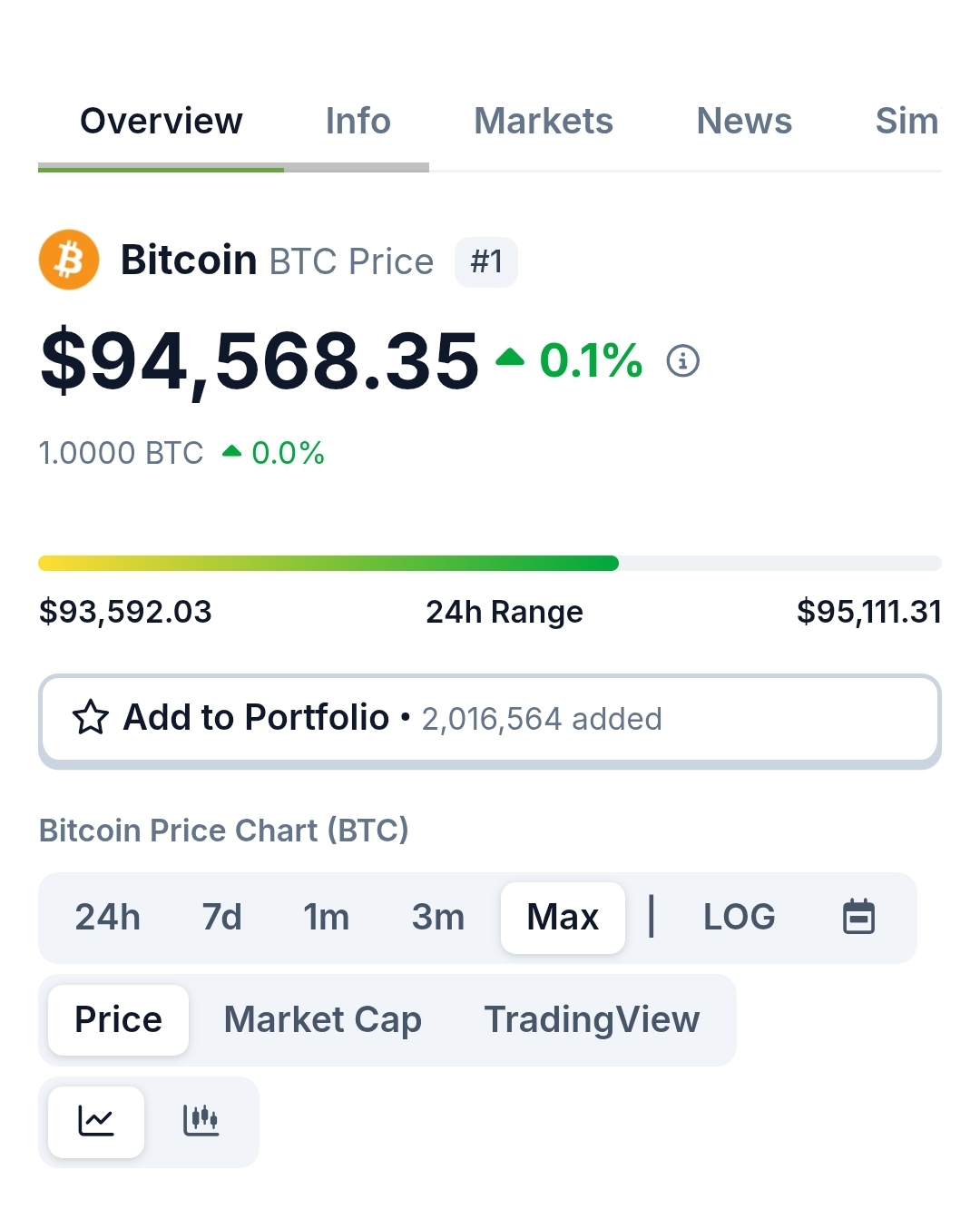The width and height of the screenshot is (980, 1229).
Task: Select the Price chart mode
Action: (x=119, y=1020)
